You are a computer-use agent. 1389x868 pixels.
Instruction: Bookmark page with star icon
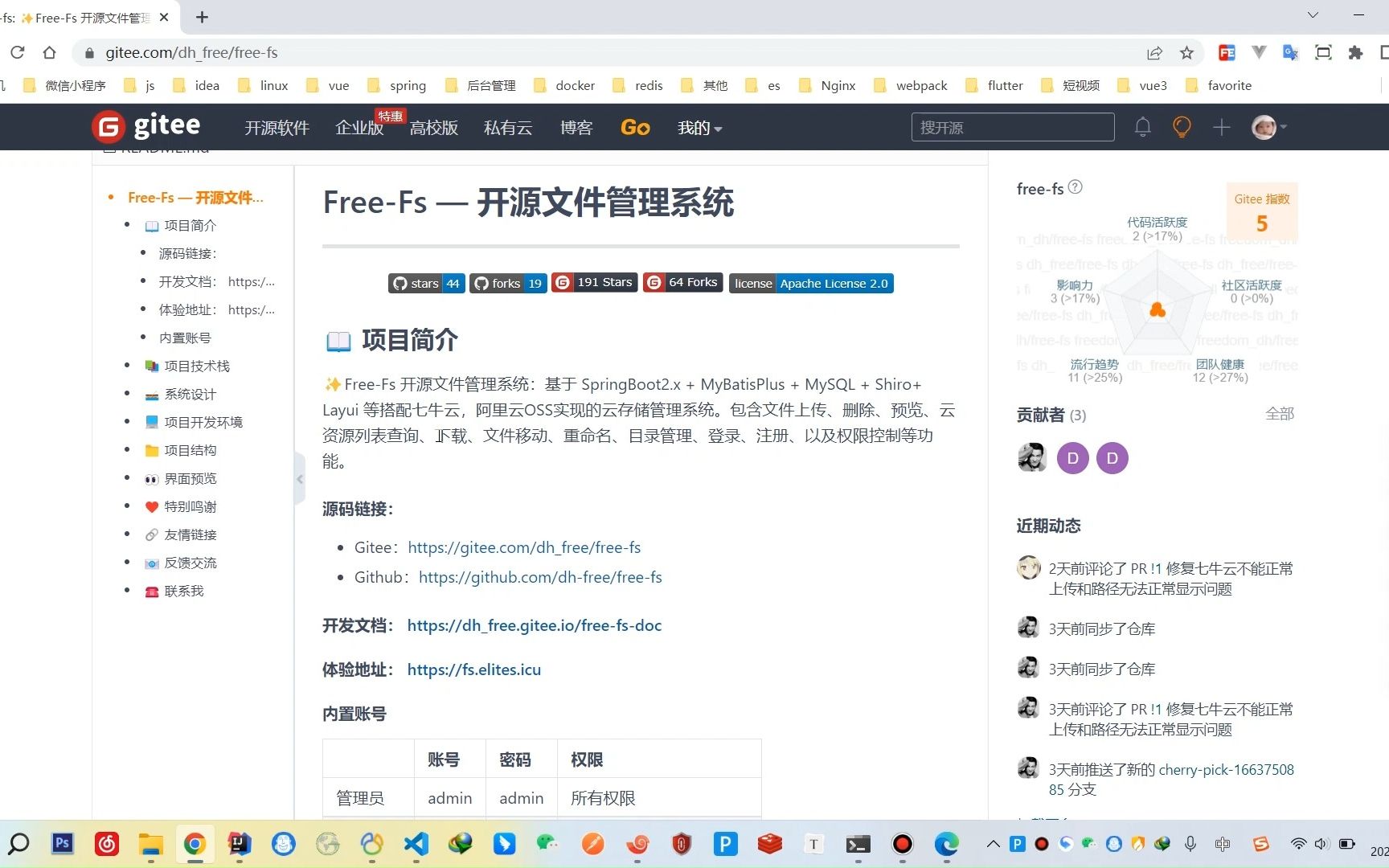click(1186, 53)
